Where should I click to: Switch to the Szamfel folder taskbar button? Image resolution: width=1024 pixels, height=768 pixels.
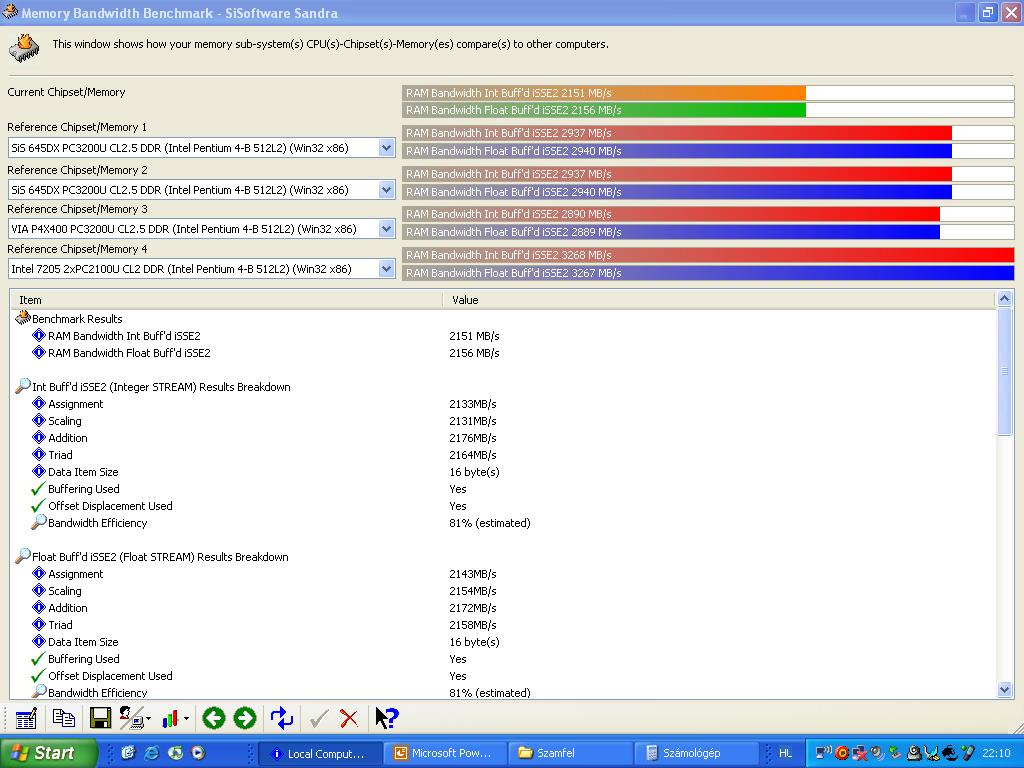pyautogui.click(x=569, y=754)
